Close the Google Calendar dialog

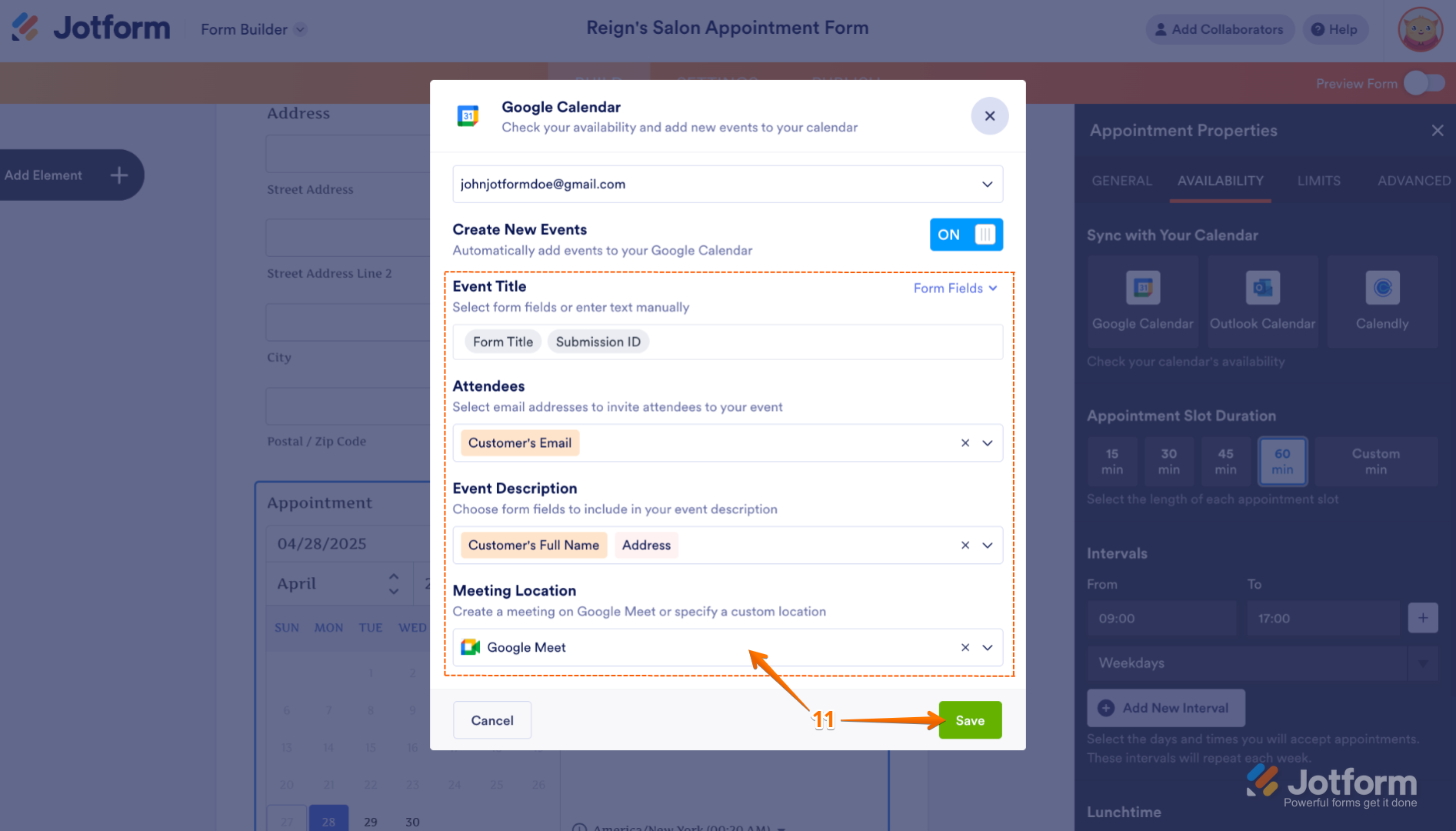[x=989, y=116]
